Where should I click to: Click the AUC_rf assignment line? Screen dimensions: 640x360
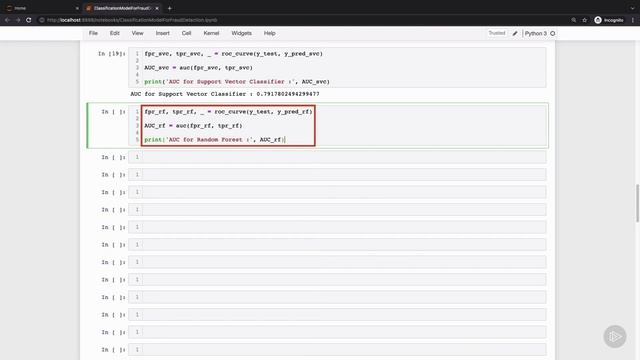[x=193, y=126]
